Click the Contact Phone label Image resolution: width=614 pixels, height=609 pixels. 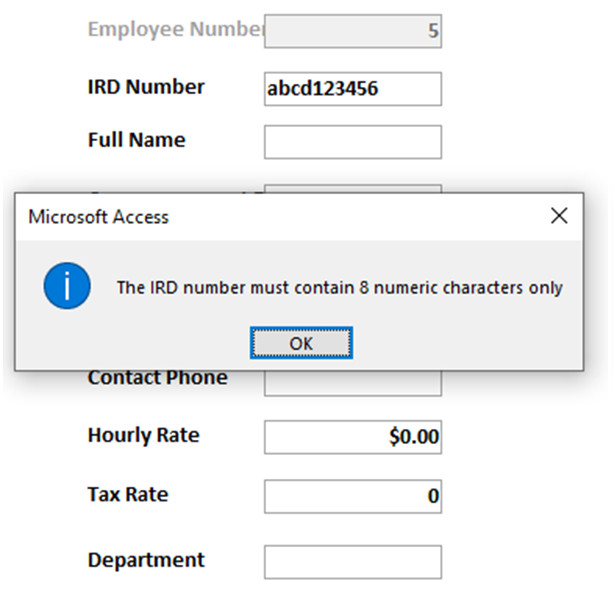157,378
